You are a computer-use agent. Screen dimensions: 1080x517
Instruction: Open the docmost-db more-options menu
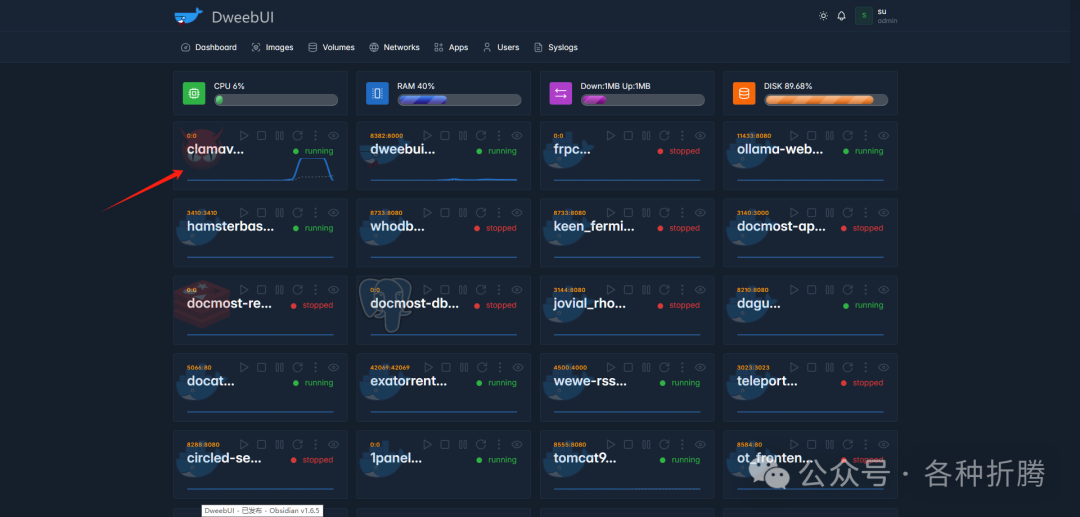499,290
